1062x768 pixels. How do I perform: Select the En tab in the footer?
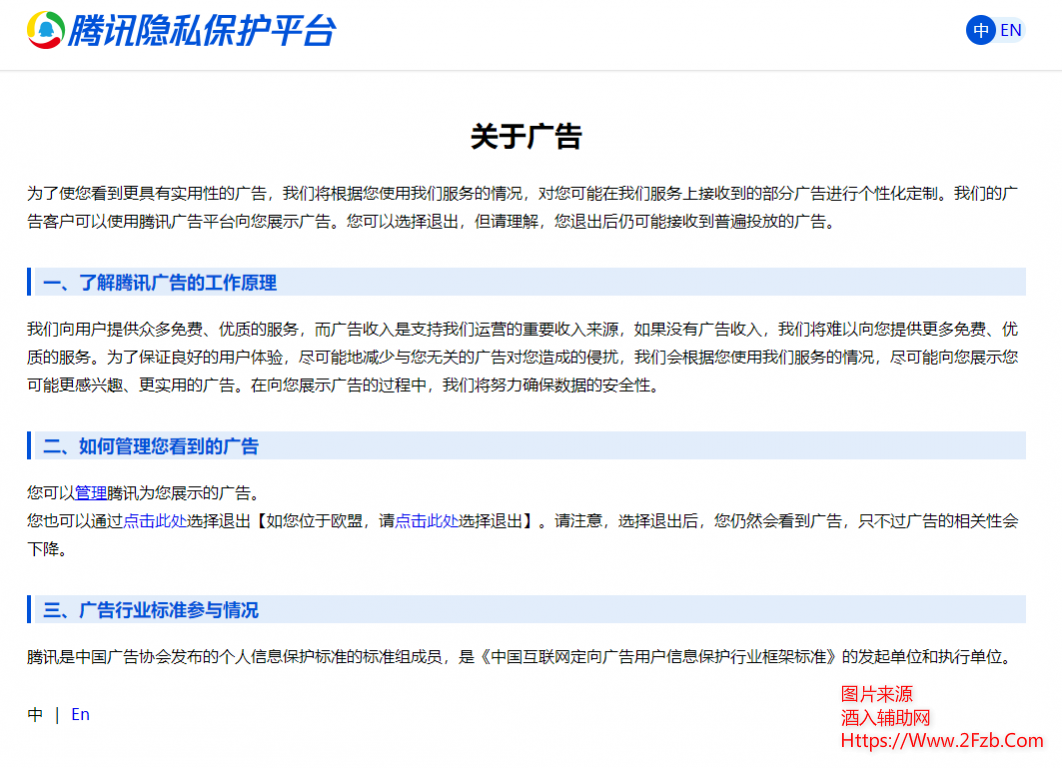coord(80,714)
